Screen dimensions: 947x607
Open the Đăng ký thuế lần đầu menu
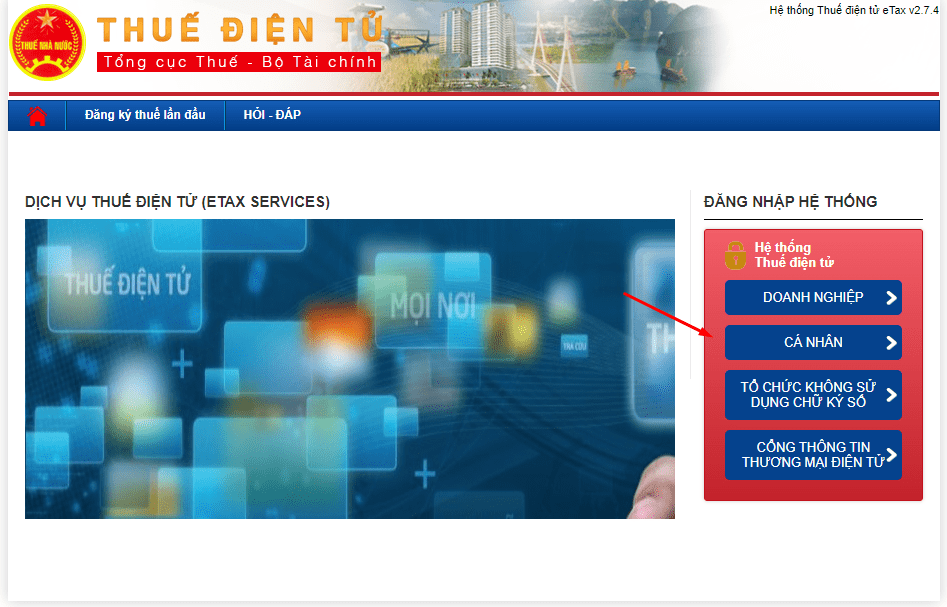coord(145,115)
